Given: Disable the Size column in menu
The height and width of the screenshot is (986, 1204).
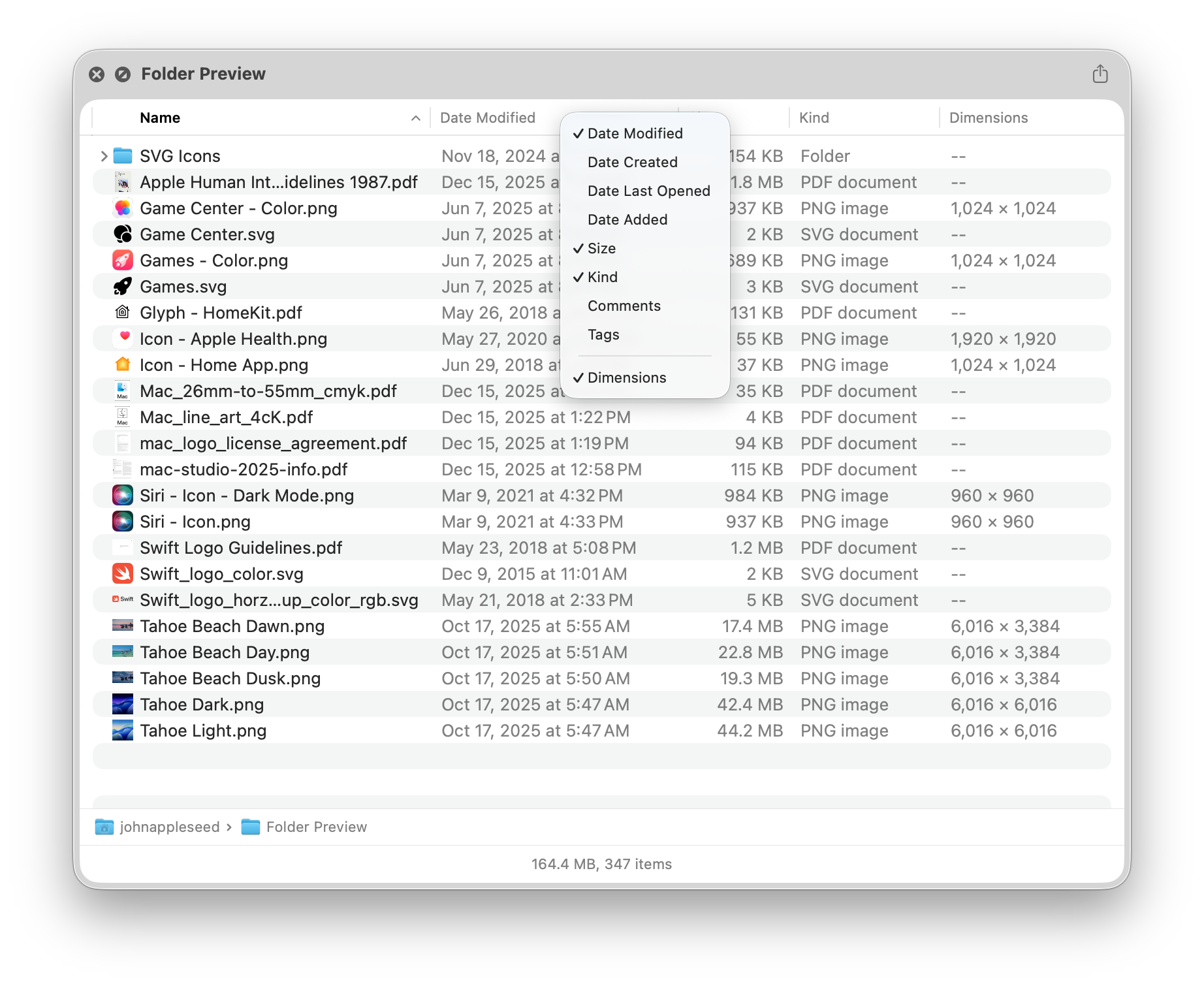Looking at the screenshot, I should pos(601,248).
